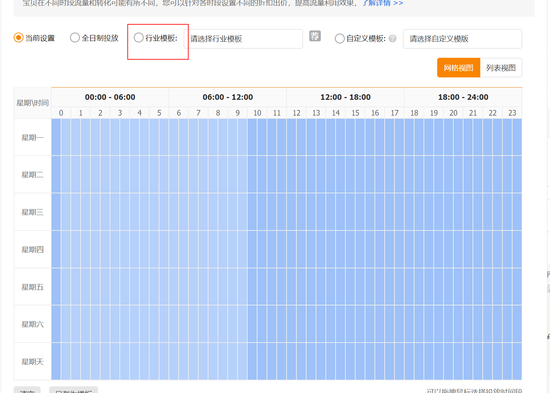Click hour 16 column header

coord(375,113)
